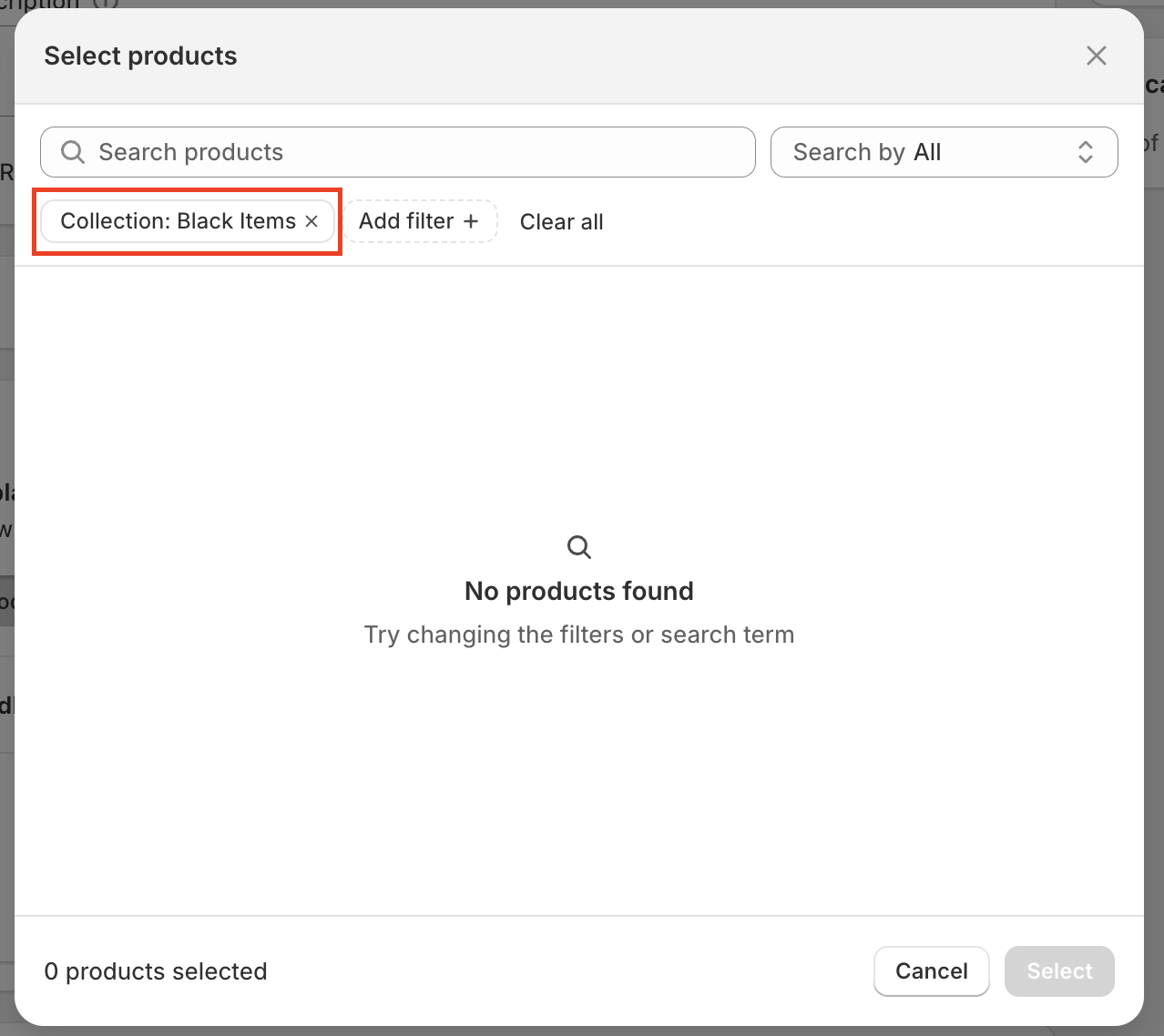
Task: Click the up-down chevron in Search by
Action: 1085,152
